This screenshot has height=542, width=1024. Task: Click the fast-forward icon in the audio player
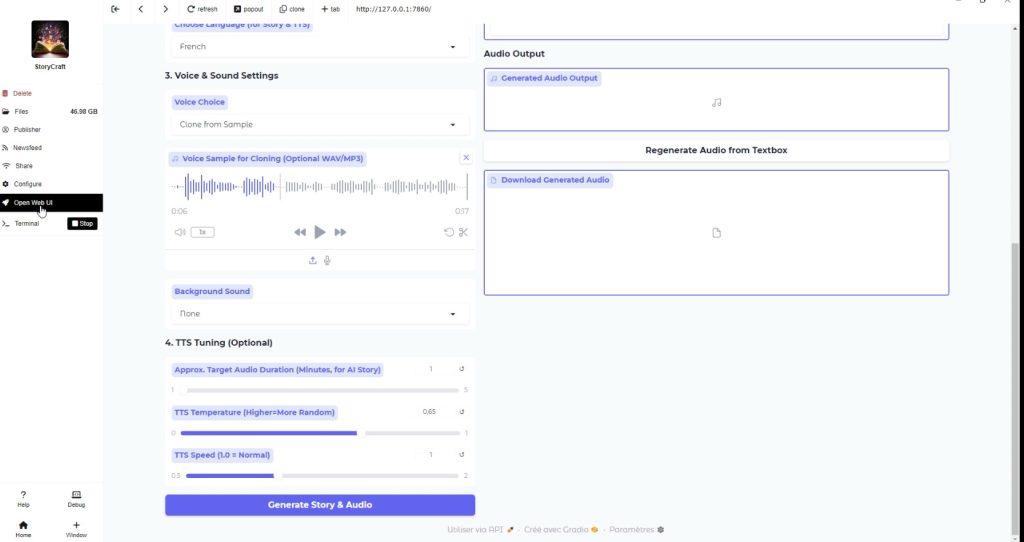[340, 232]
